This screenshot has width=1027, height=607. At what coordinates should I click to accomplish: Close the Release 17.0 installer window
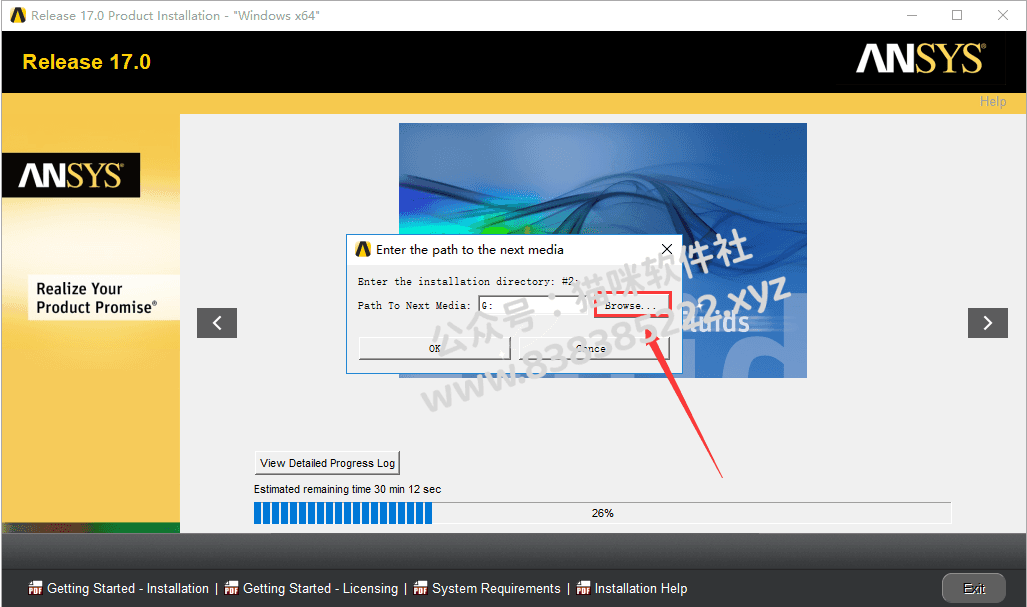pyautogui.click(x=1003, y=15)
